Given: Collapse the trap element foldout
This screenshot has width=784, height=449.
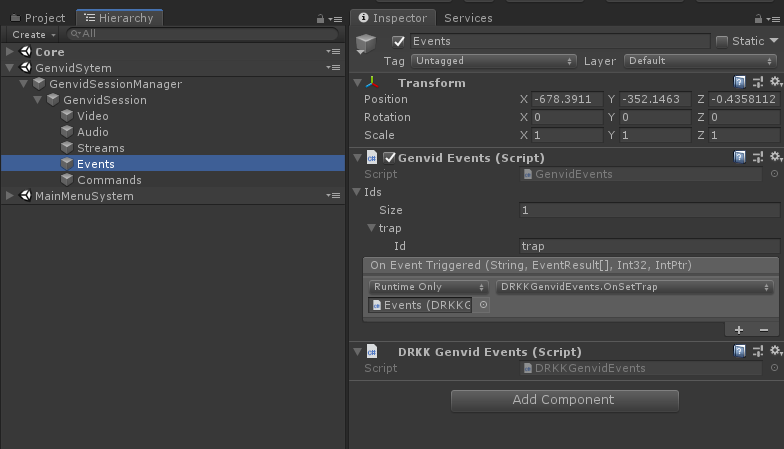Looking at the screenshot, I should tap(371, 228).
